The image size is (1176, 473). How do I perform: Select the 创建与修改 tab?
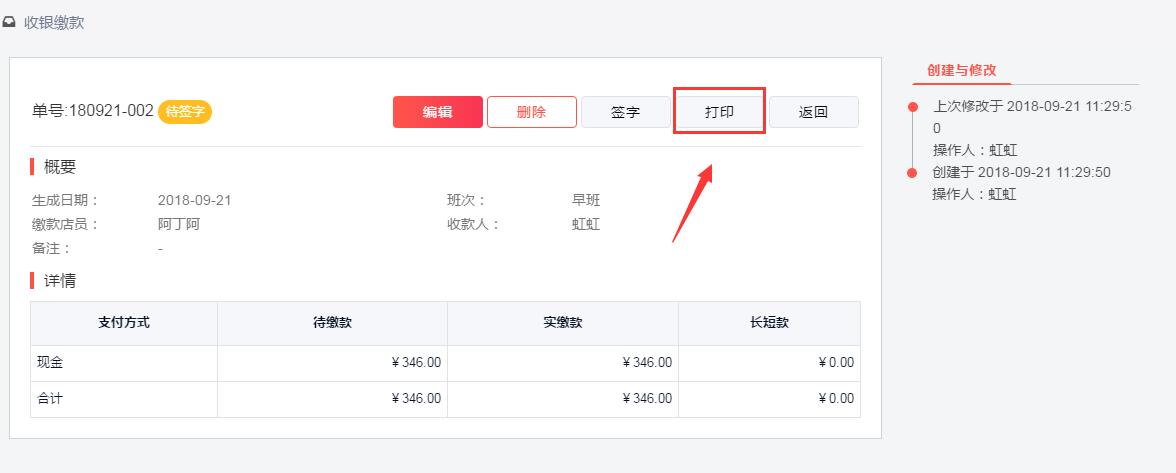pyautogui.click(x=961, y=70)
